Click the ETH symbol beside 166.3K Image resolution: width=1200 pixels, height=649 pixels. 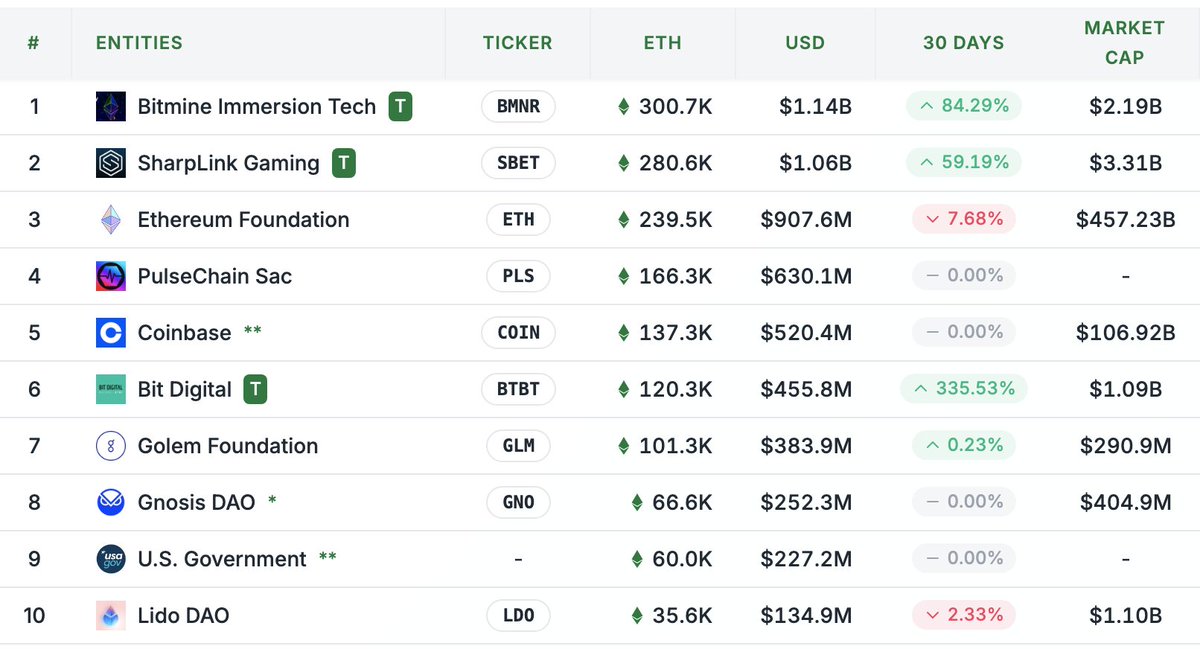click(x=624, y=276)
